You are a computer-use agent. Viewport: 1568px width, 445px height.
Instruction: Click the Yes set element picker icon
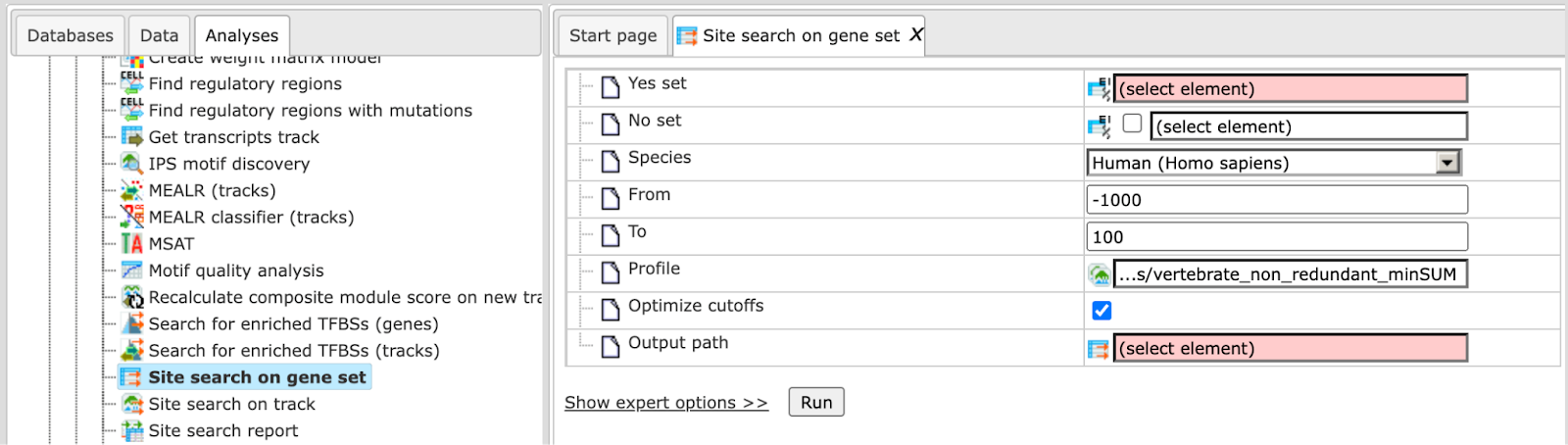[1099, 89]
